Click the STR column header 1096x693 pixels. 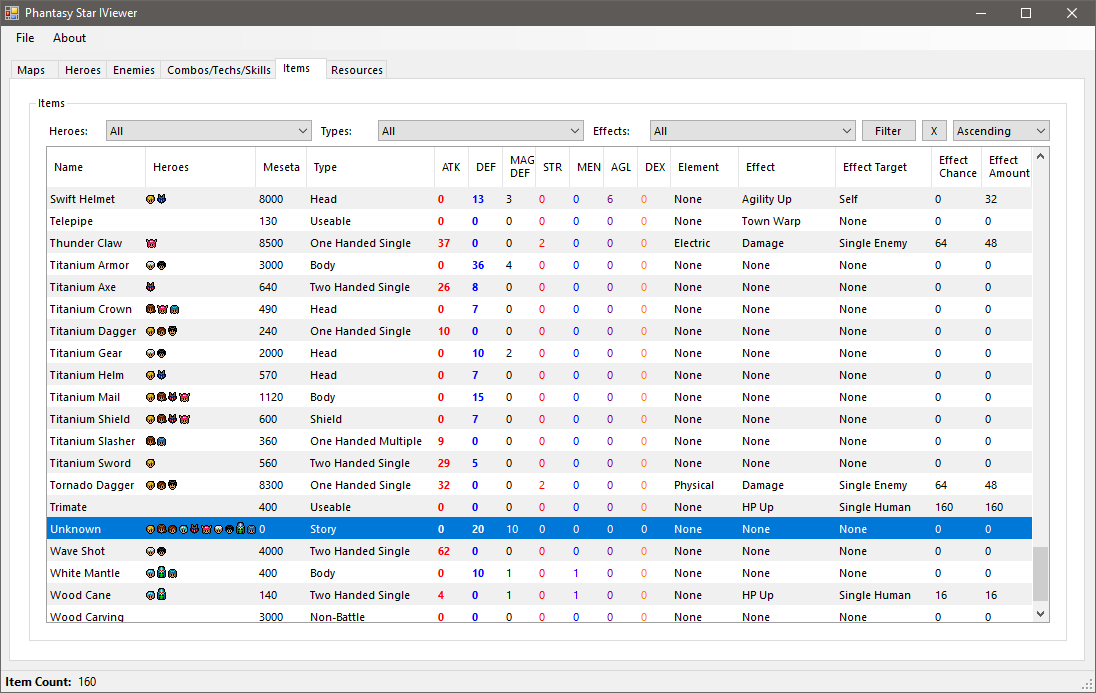point(553,167)
